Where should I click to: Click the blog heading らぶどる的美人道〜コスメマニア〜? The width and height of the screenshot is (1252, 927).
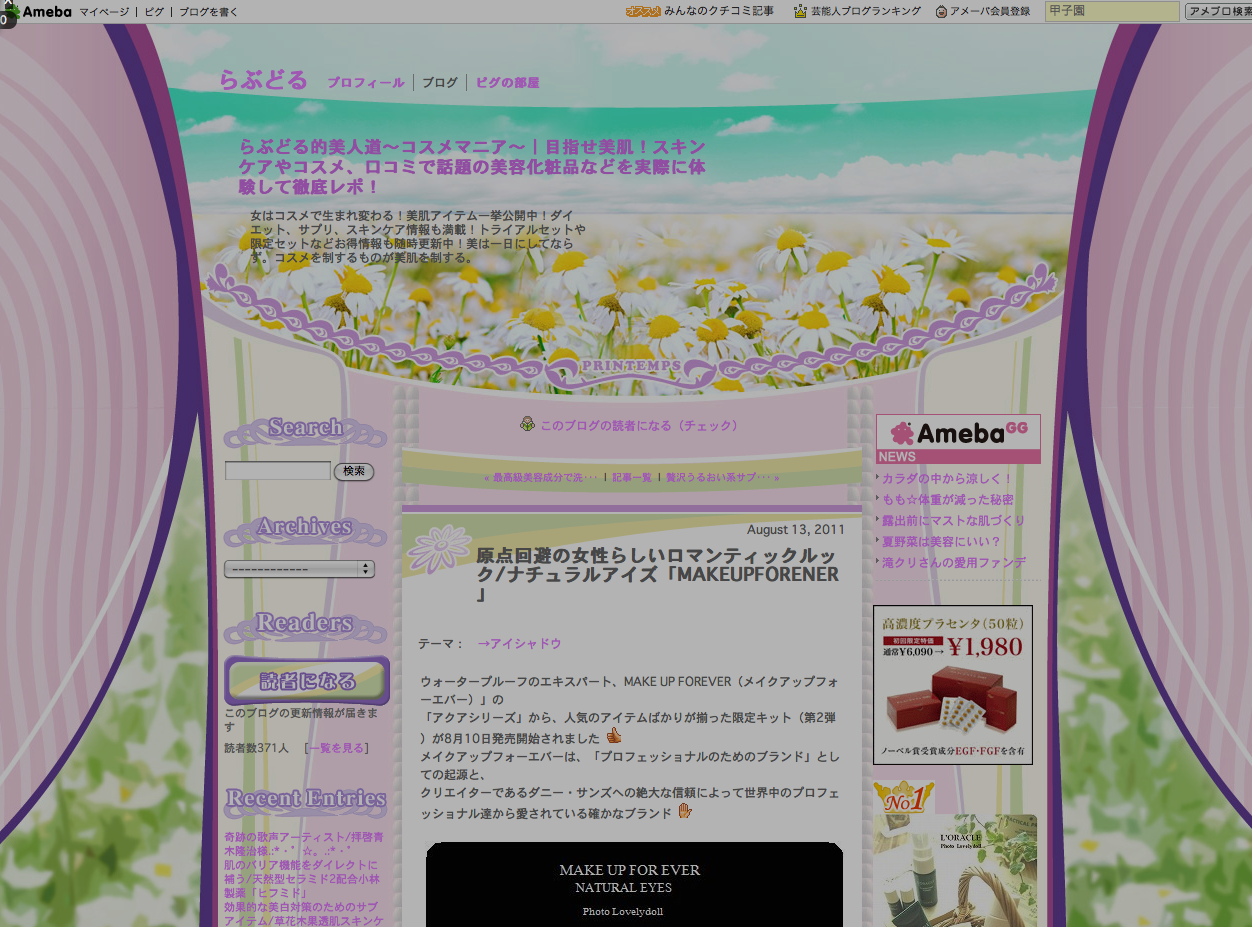(x=472, y=167)
